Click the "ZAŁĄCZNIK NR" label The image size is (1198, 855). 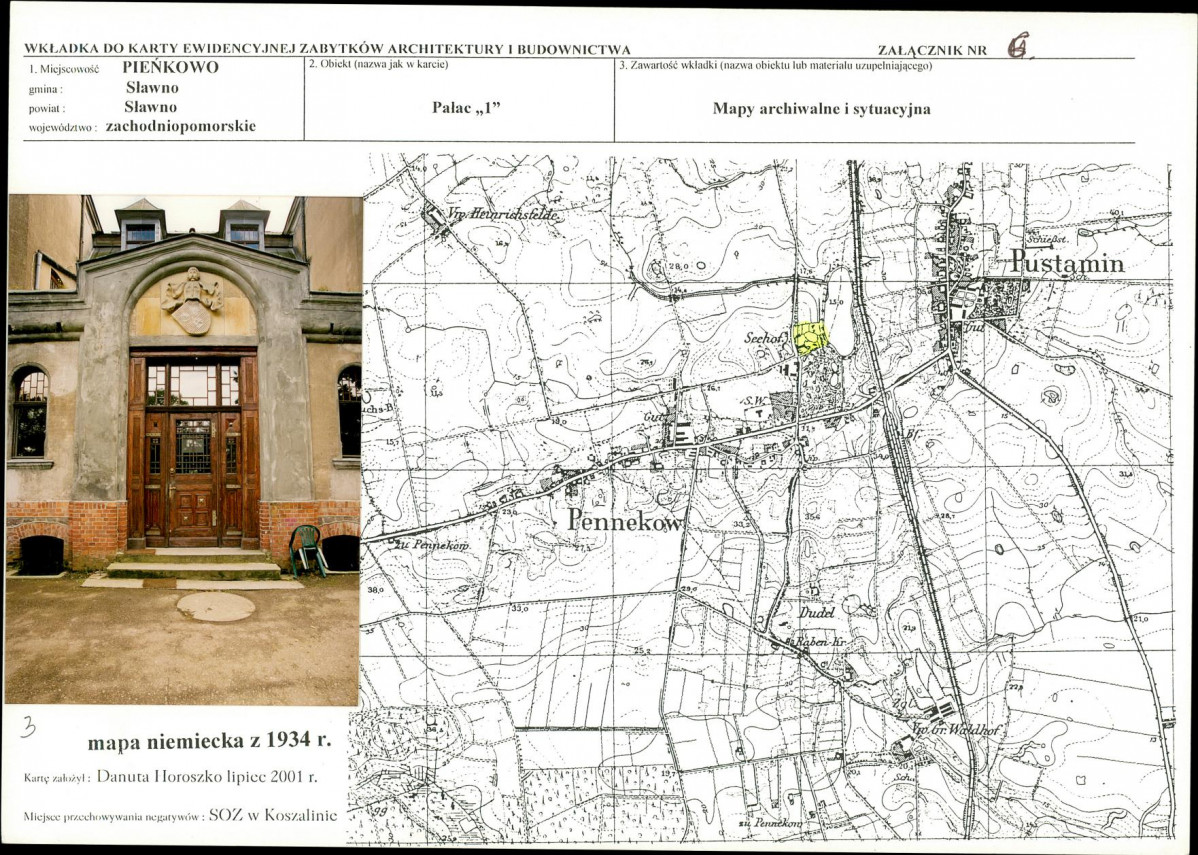(x=932, y=50)
